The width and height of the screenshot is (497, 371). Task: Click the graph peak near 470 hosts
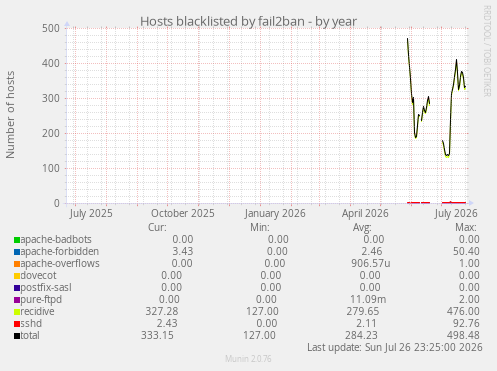pos(407,39)
